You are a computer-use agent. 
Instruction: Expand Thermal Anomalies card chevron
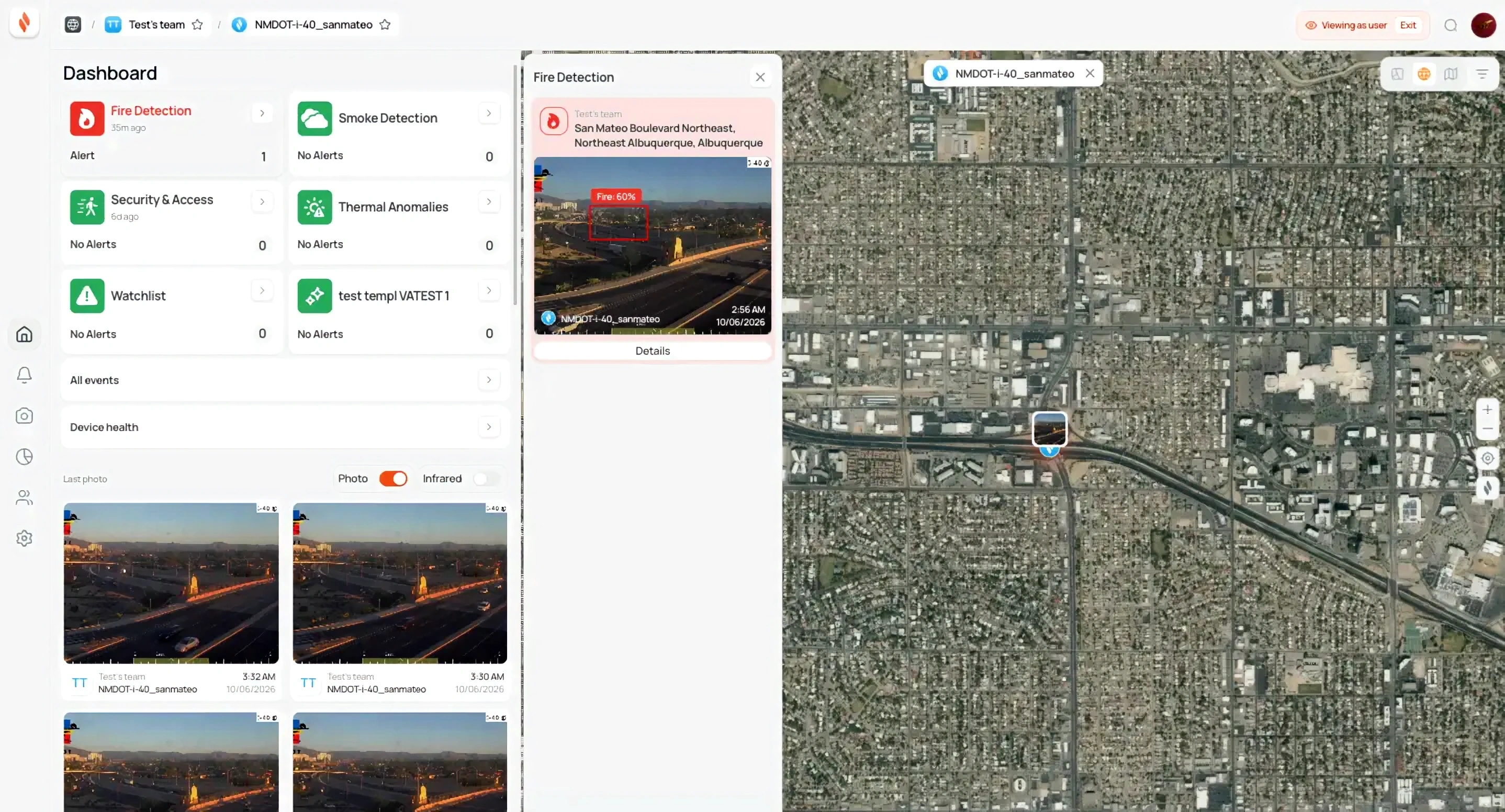(x=489, y=201)
